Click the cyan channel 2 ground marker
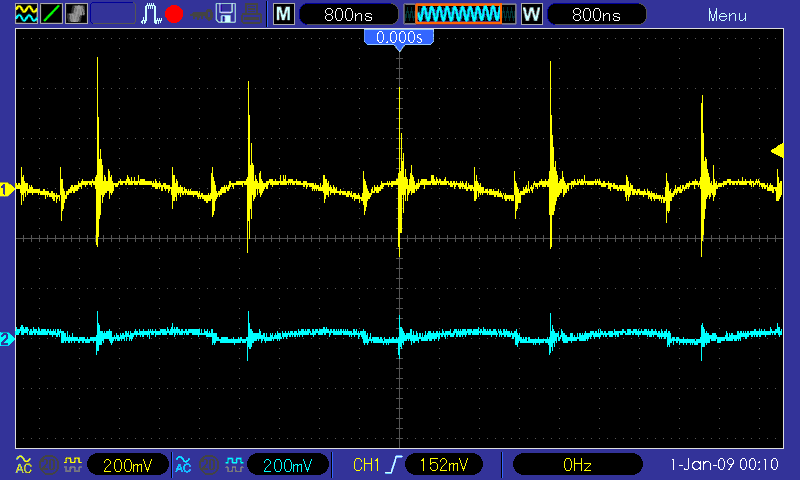Image resolution: width=800 pixels, height=480 pixels. [7, 339]
